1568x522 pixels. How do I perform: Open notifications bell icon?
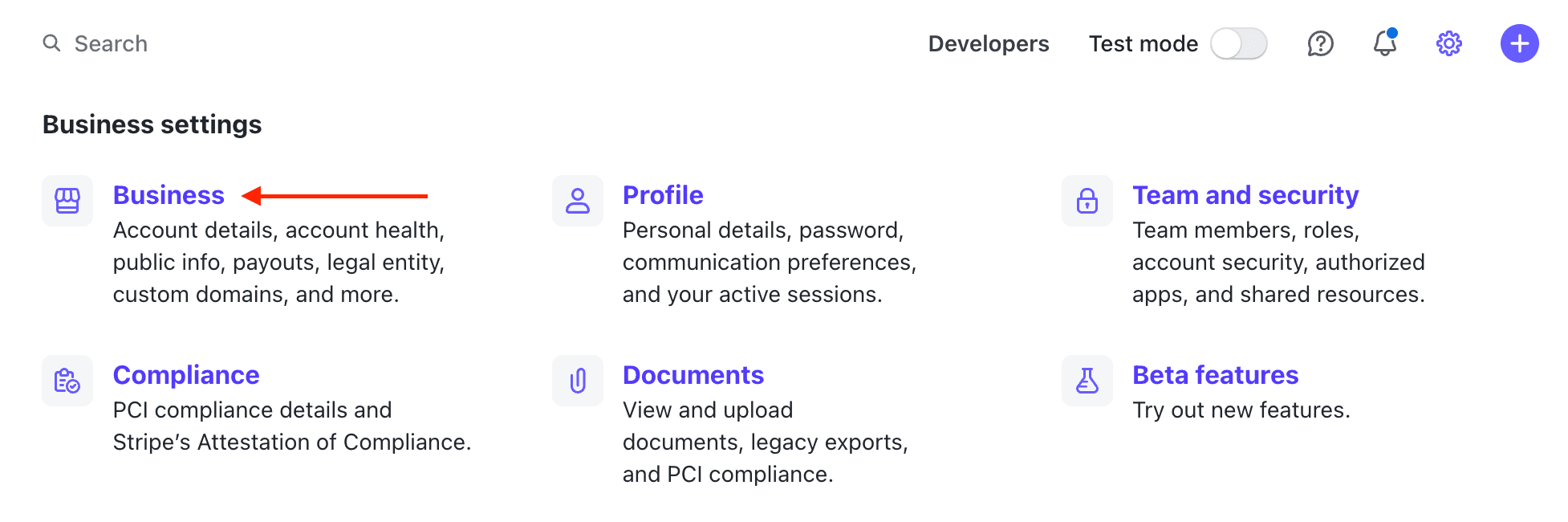coord(1384,43)
